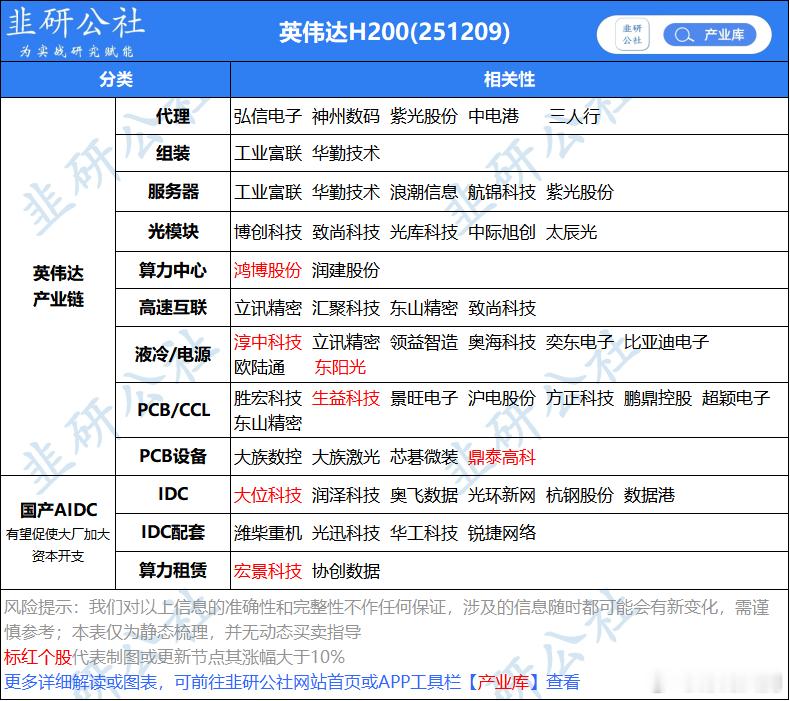Click 大族激光 stock name
Screen dimensions: 790x701
pyautogui.click(x=346, y=457)
